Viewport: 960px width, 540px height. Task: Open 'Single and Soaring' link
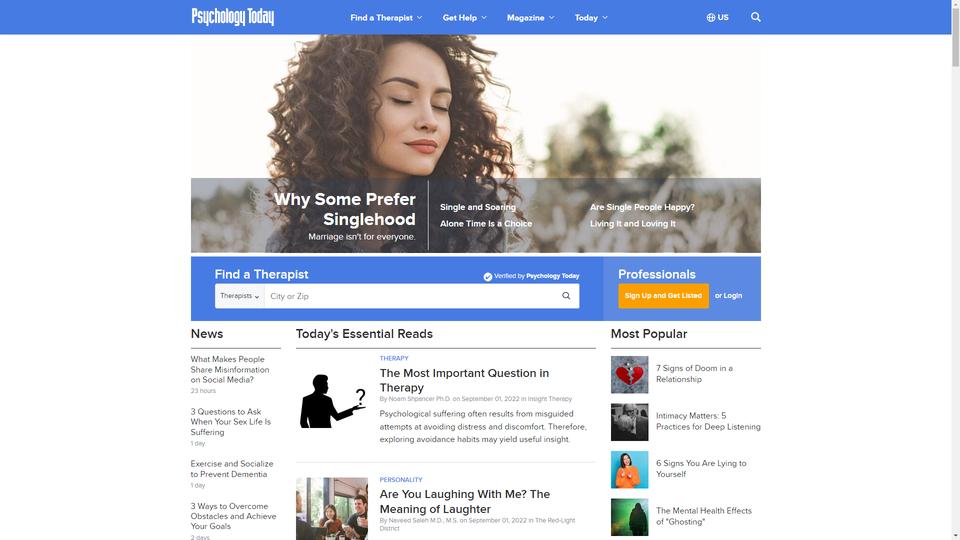(x=478, y=207)
